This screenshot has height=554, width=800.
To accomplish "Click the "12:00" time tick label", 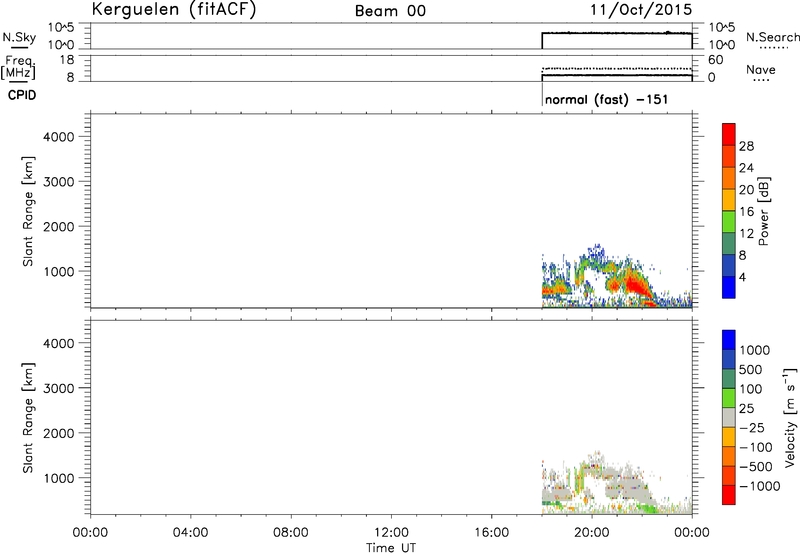I will click(x=391, y=533).
